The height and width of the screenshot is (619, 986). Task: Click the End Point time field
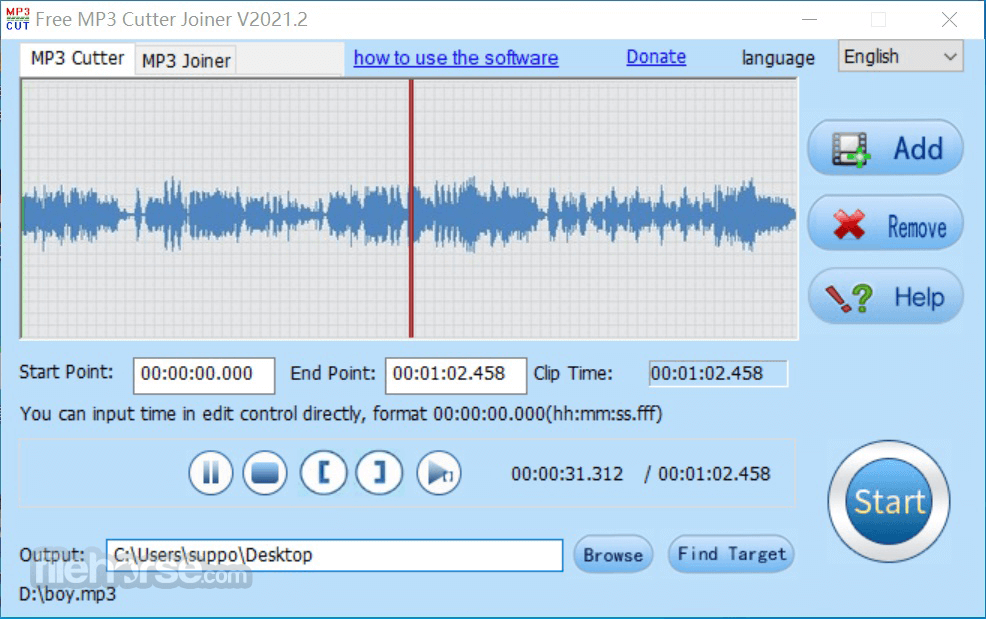coord(456,375)
